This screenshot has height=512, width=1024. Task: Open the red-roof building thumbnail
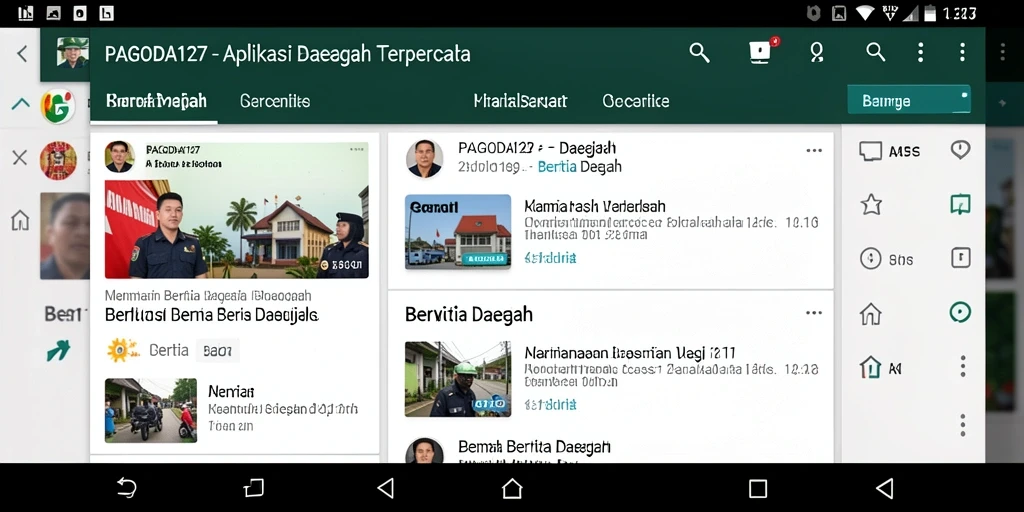(x=458, y=231)
